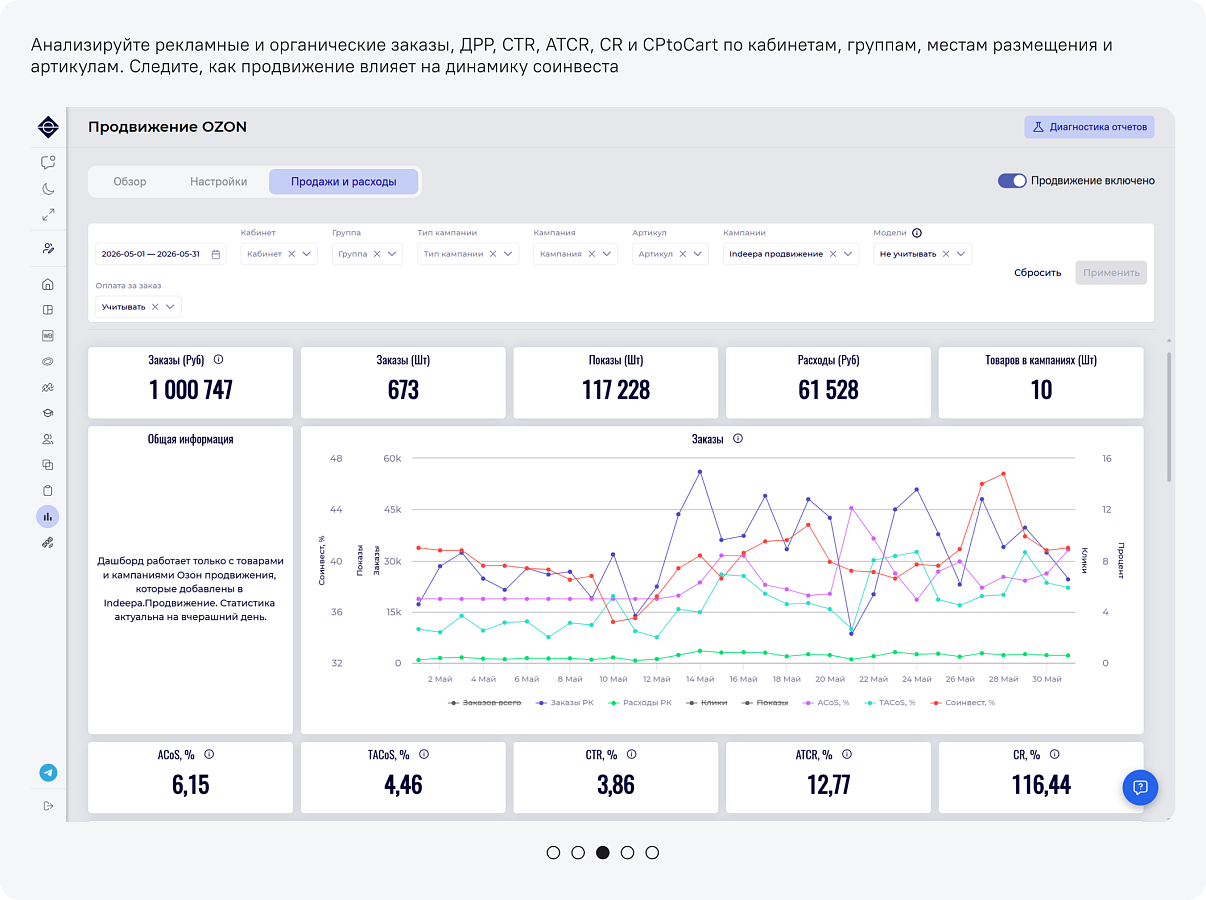The width and height of the screenshot is (1206, 900).
Task: Toggle ACoS, % legend series
Action: pyautogui.click(x=826, y=703)
